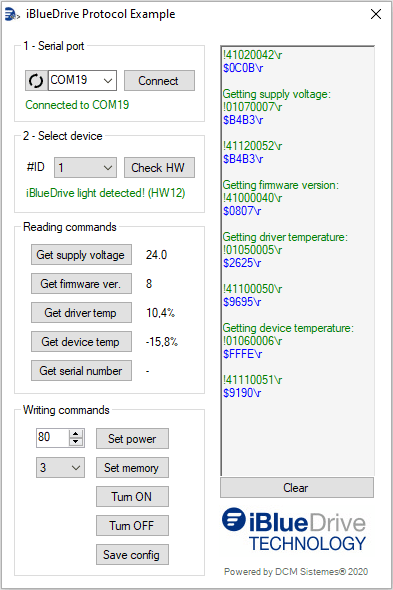Click 'Connected to COM19' status text
The image size is (393, 590).
coord(77,105)
